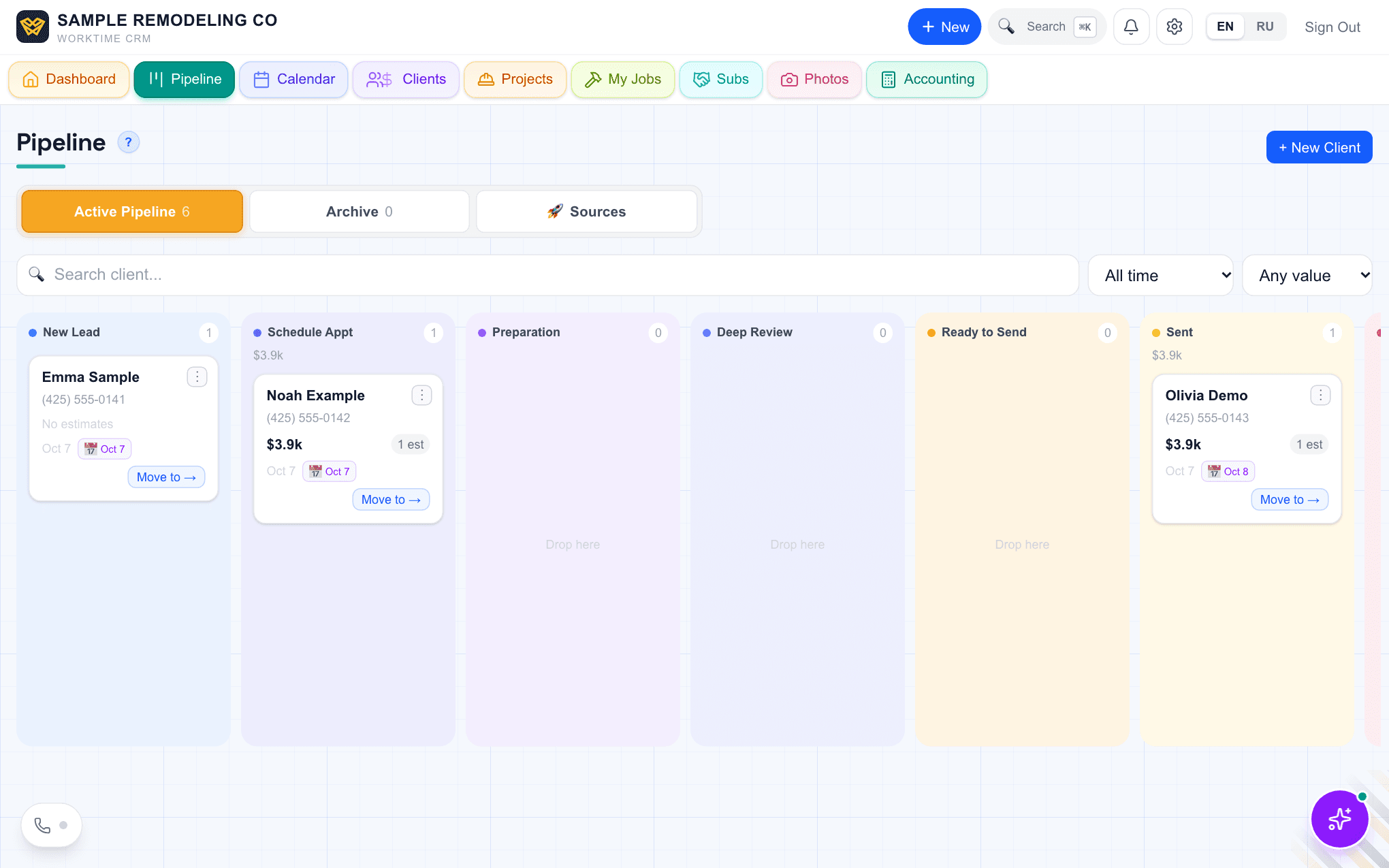The height and width of the screenshot is (868, 1389).
Task: Open the Subs tab
Action: click(x=721, y=80)
